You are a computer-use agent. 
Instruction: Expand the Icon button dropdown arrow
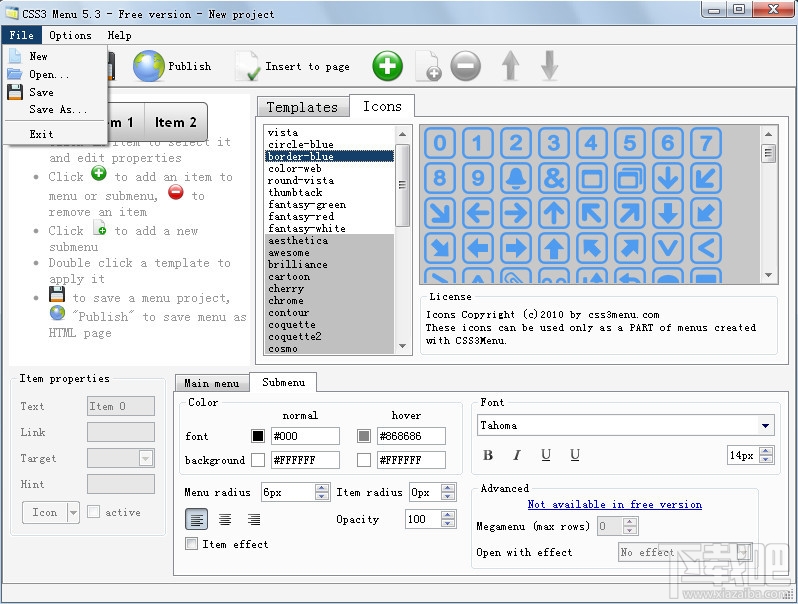pos(73,512)
